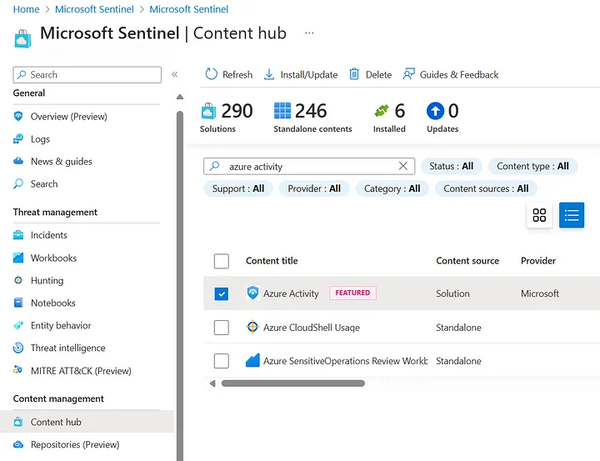Click the Delete button label

[x=378, y=75]
